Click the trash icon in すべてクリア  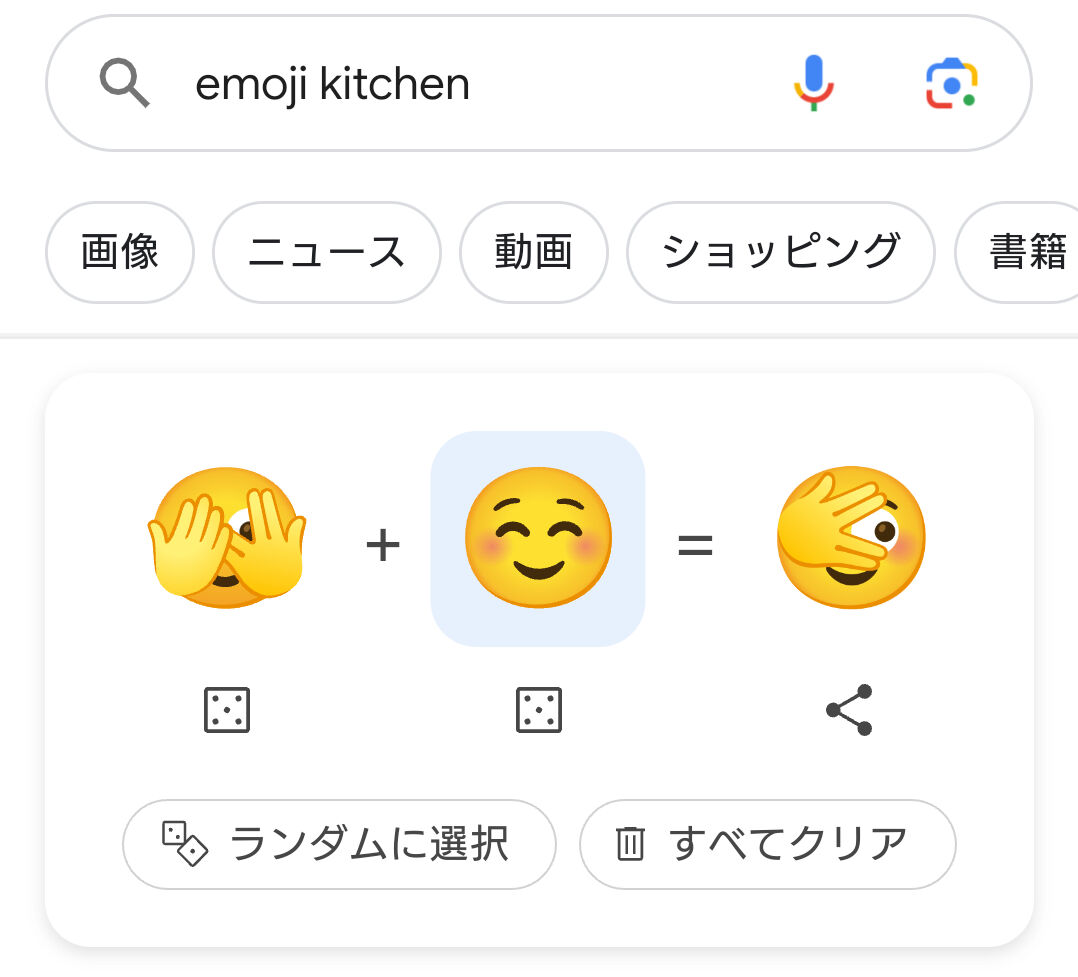point(630,844)
